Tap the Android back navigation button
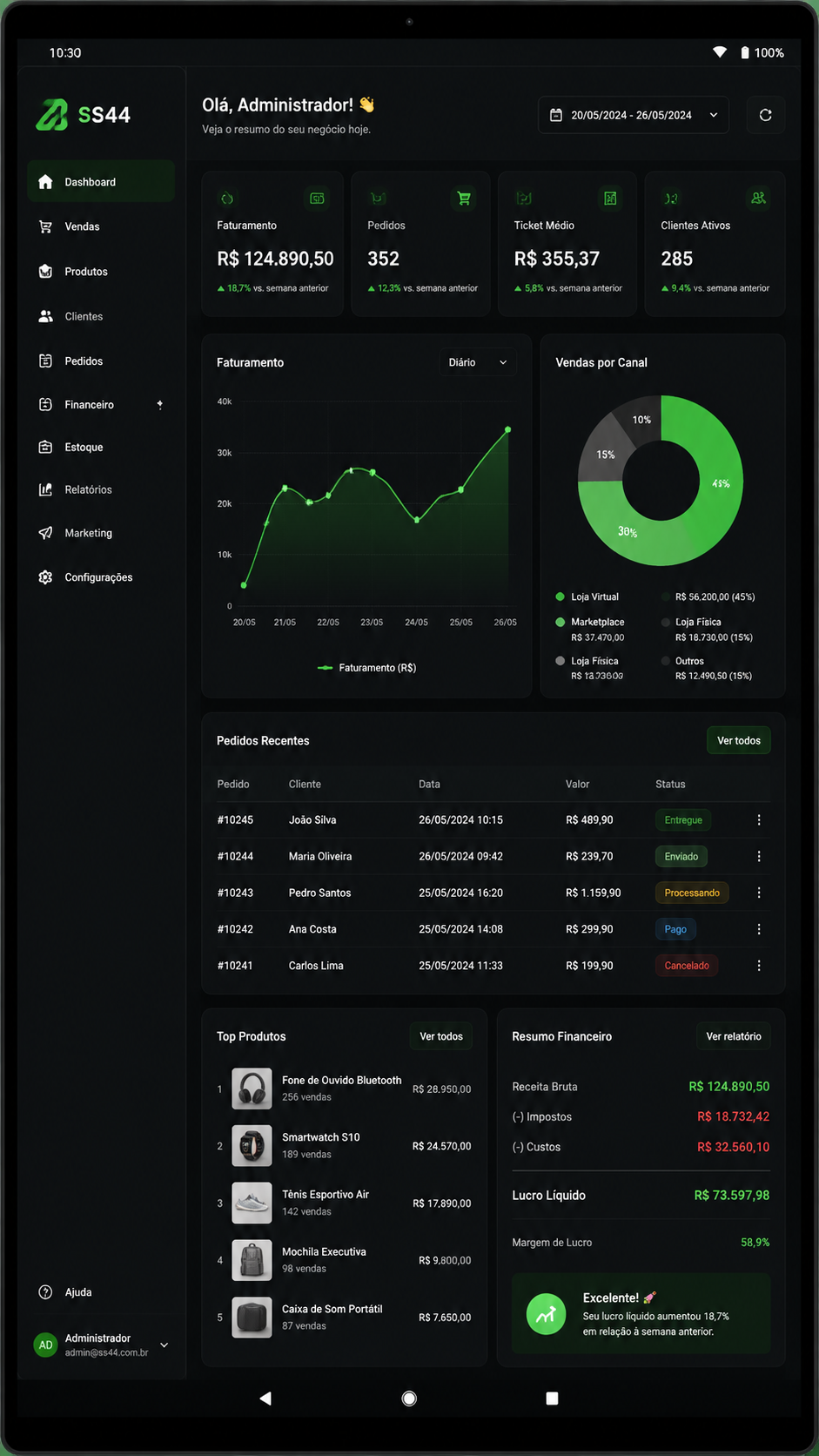The image size is (819, 1456). point(265,1398)
